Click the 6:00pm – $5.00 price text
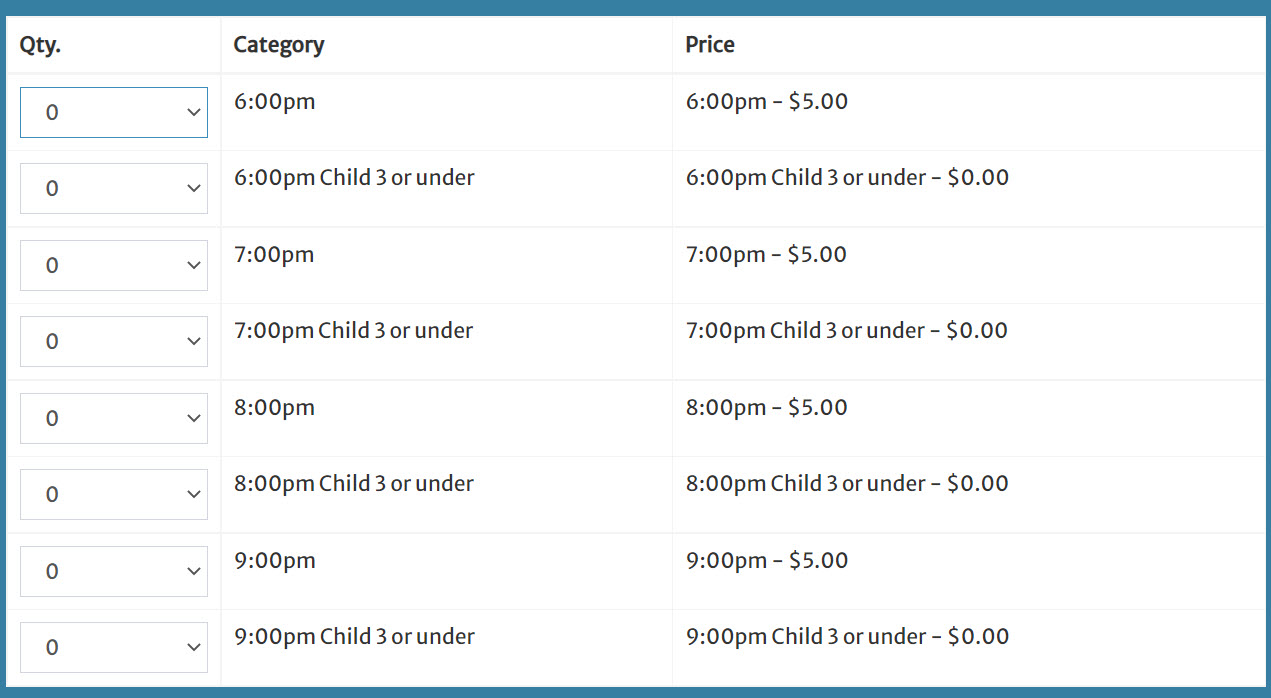This screenshot has height=698, width=1271. point(767,102)
